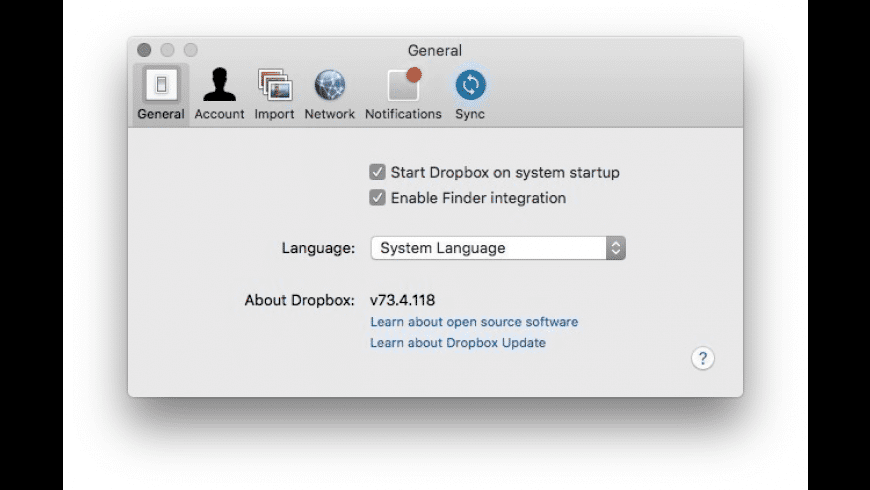870x490 pixels.
Task: Disable Start Dropbox on system startup
Action: [x=377, y=172]
